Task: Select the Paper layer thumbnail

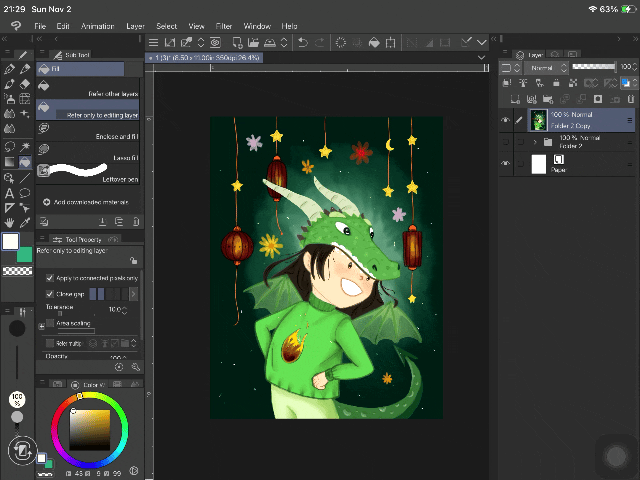Action: click(539, 163)
